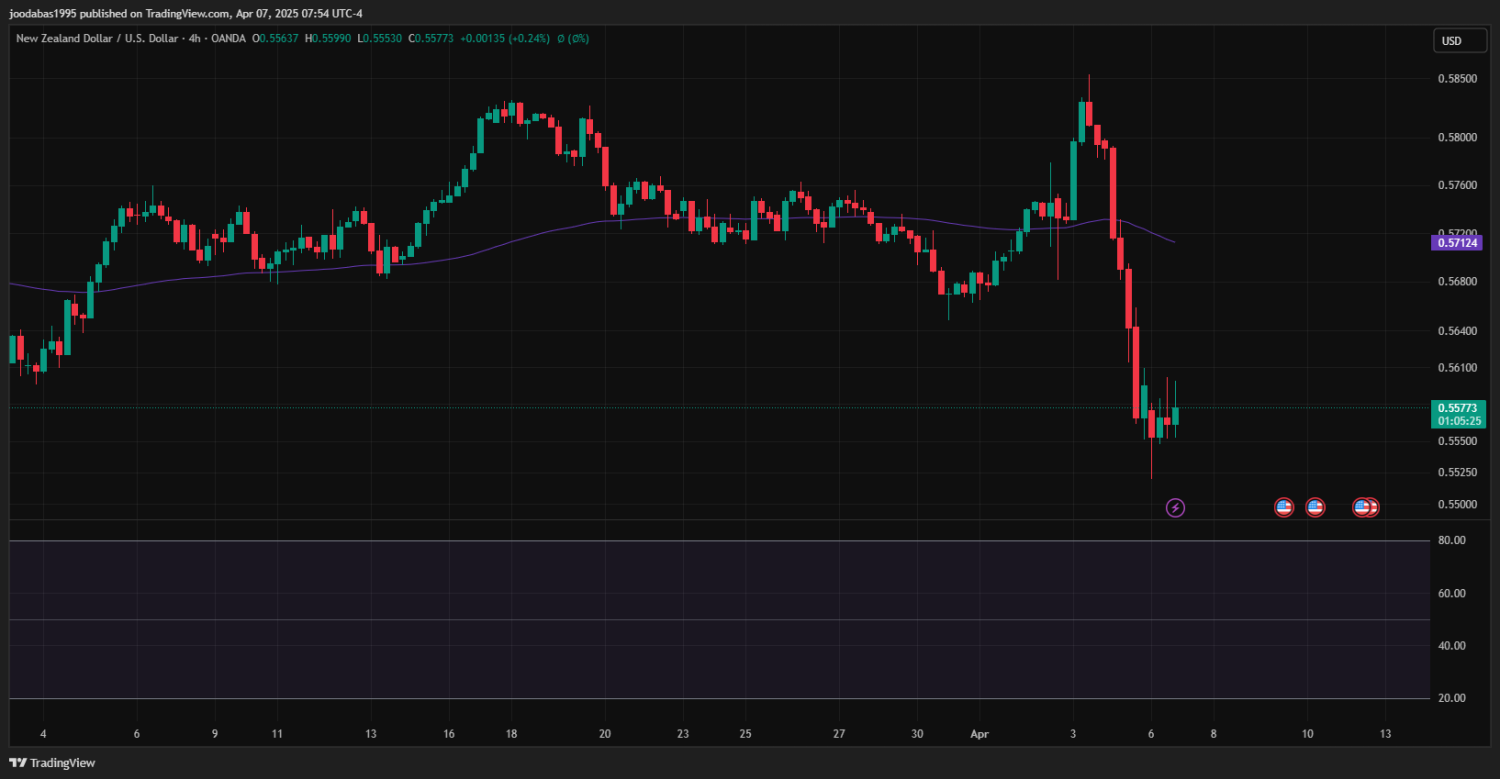Click the 40.00 indicator scale label
The image size is (1500, 779).
(1451, 646)
